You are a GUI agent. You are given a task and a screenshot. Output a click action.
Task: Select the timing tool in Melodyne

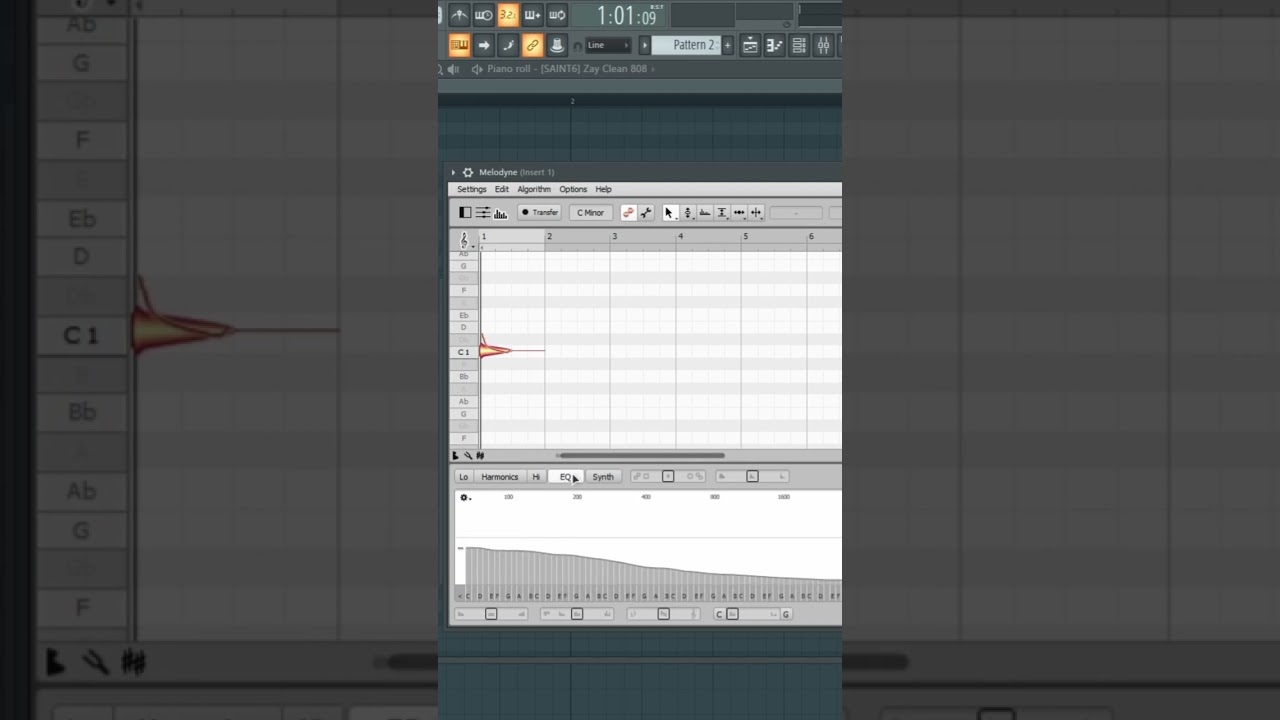coord(739,212)
